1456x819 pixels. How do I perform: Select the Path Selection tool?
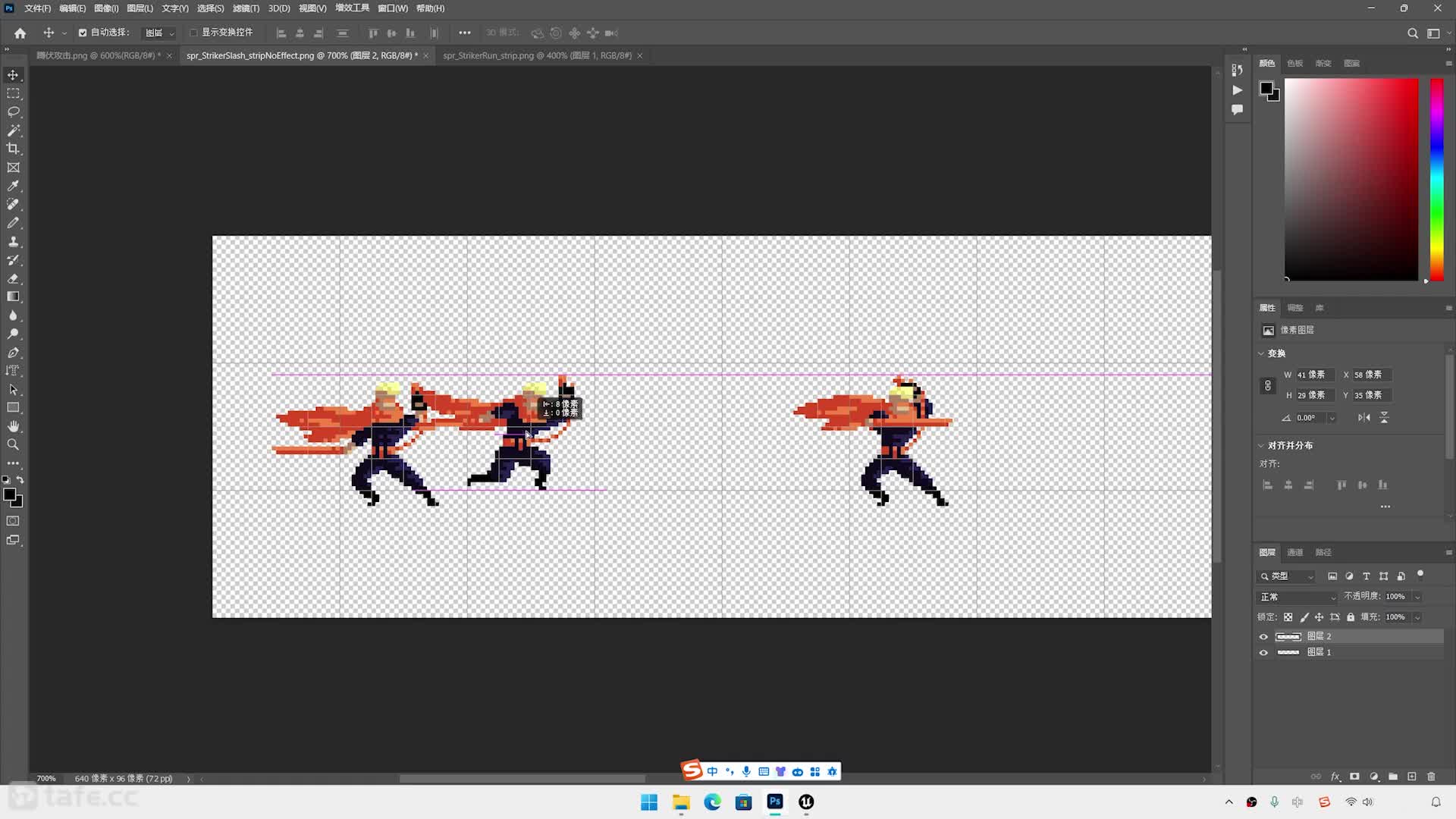pyautogui.click(x=13, y=389)
